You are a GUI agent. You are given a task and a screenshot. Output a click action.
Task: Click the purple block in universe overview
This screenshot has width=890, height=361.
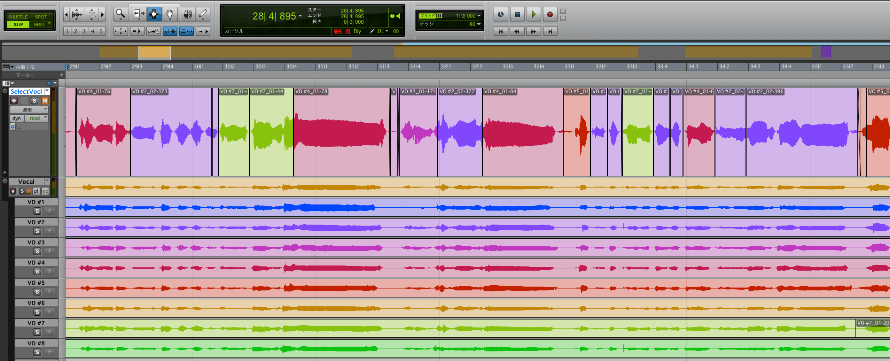click(826, 52)
